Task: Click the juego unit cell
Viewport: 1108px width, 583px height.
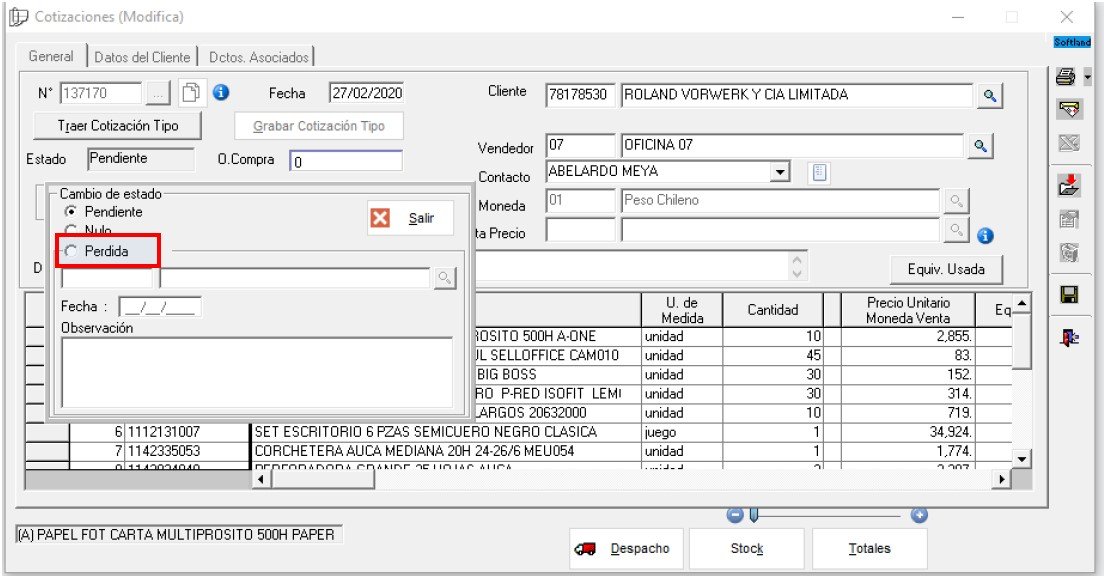Action: coord(682,432)
